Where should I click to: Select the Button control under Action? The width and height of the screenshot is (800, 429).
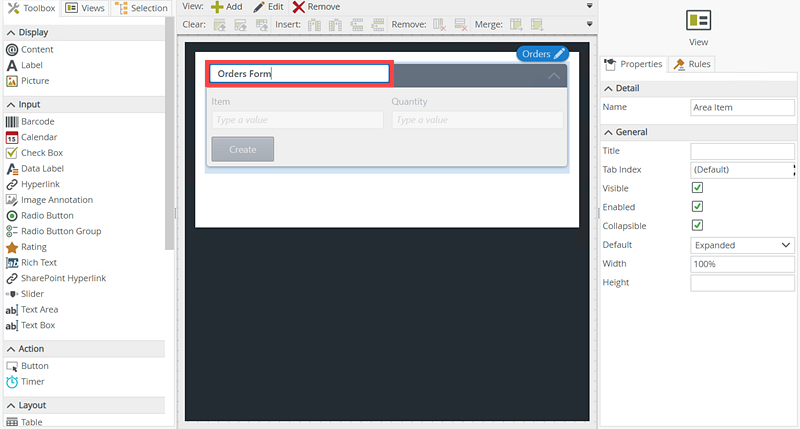[x=27, y=366]
